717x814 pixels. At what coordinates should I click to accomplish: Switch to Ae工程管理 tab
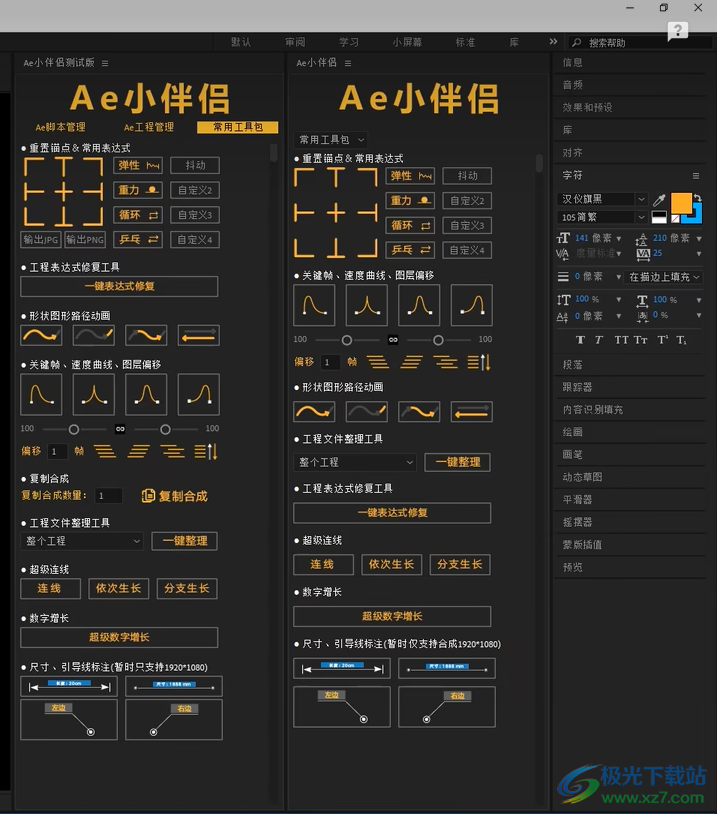tap(148, 127)
